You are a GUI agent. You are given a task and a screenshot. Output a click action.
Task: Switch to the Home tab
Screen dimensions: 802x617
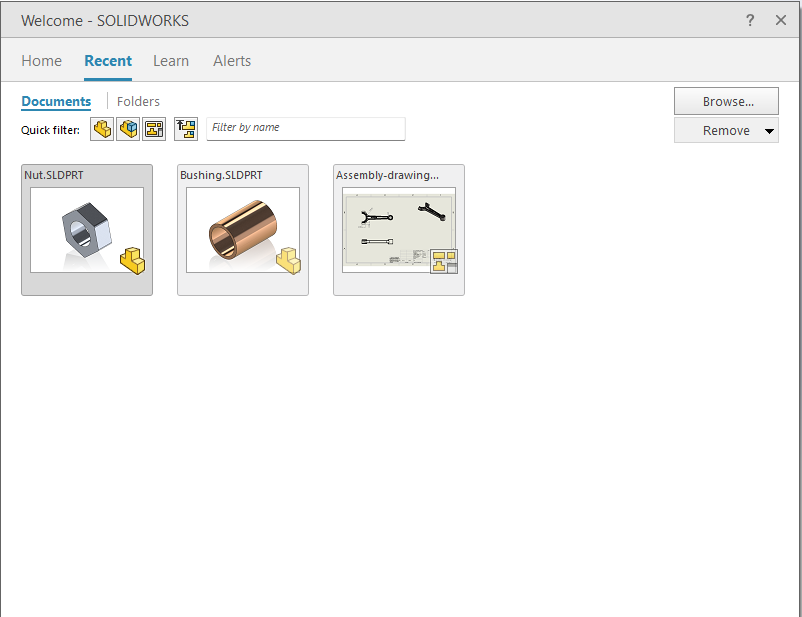[x=42, y=61]
